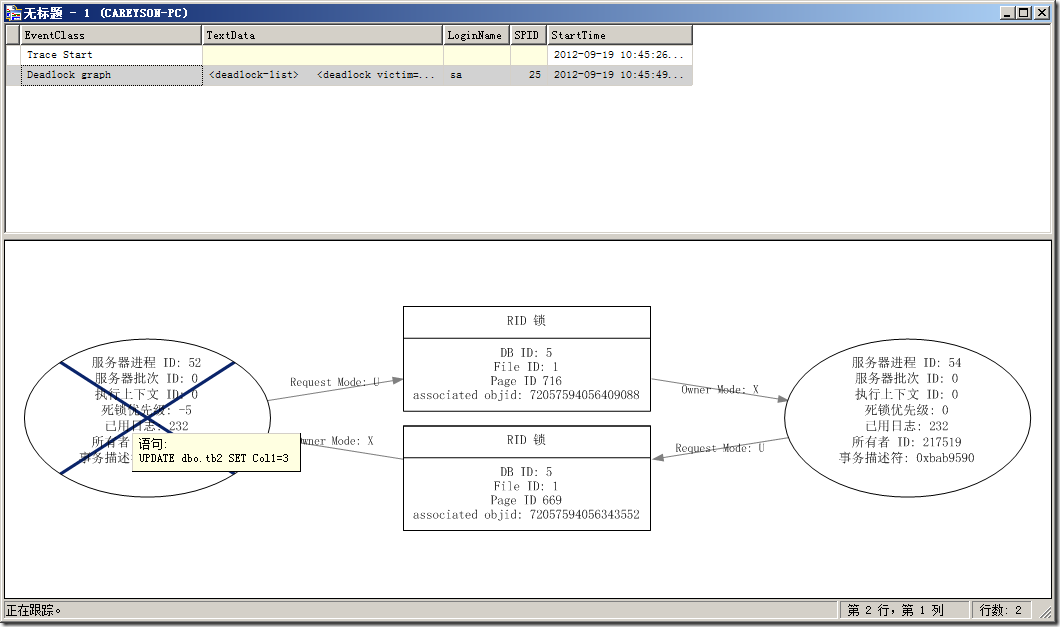
Task: Maximize the trace window
Action: pyautogui.click(x=1024, y=13)
